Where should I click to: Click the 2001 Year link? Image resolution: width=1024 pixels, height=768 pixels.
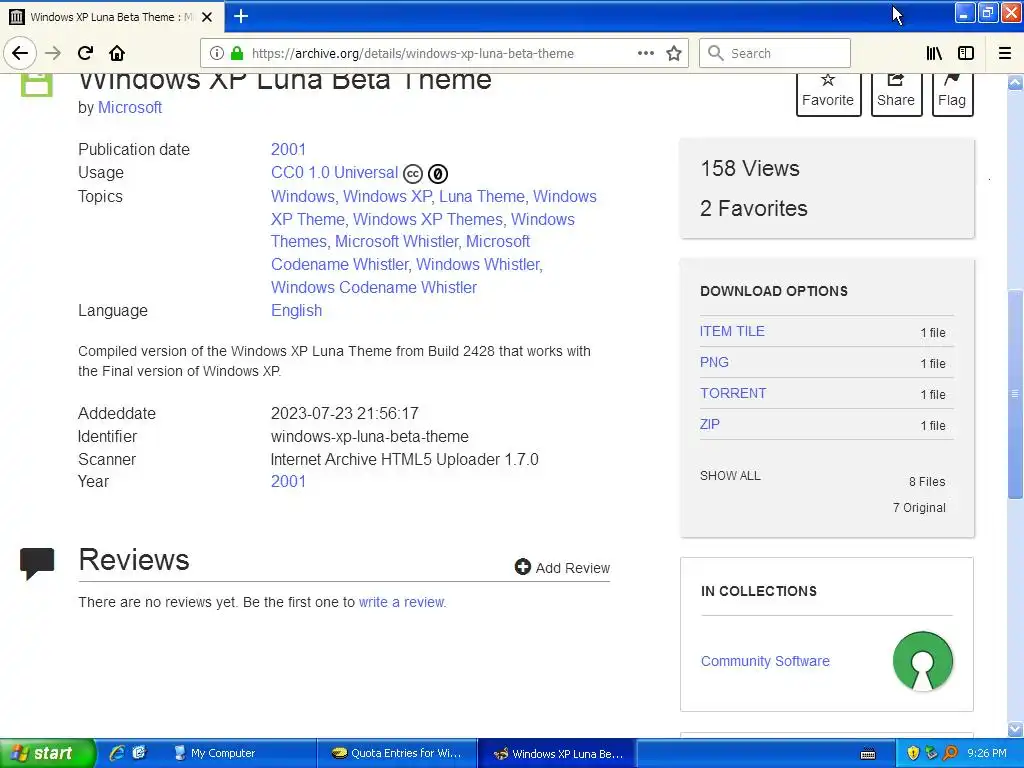[288, 481]
